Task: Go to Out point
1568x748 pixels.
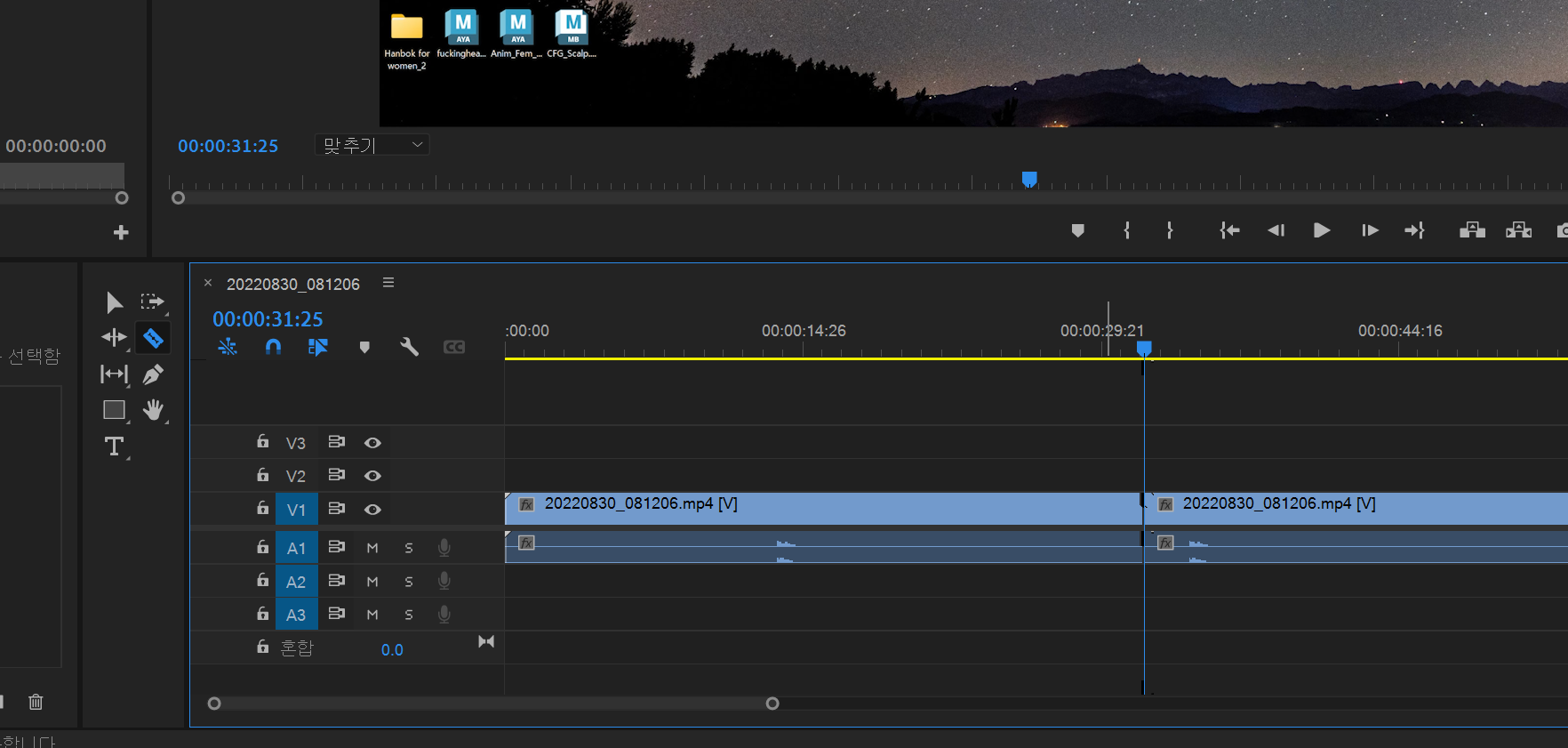Action: [x=1414, y=230]
